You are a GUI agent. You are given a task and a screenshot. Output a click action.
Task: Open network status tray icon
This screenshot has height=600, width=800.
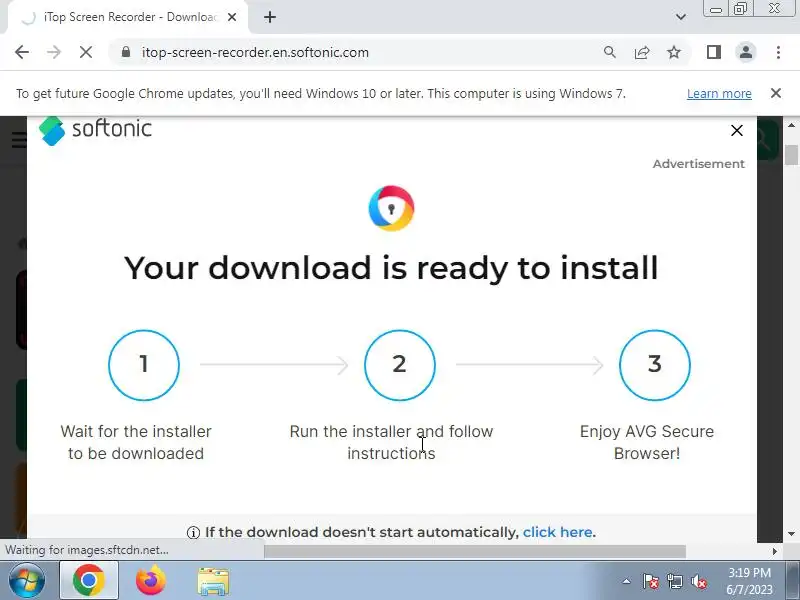click(674, 581)
